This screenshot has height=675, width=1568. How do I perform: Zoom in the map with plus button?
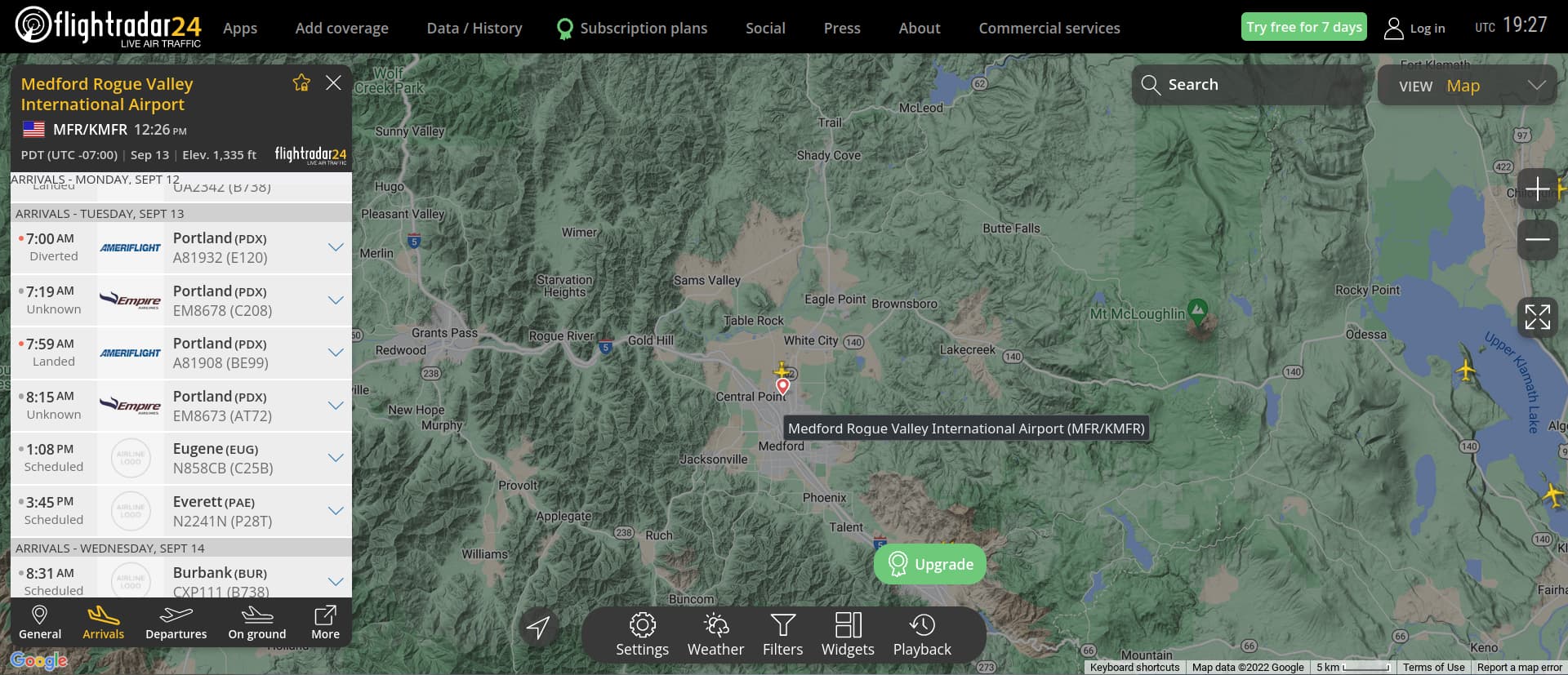(1537, 189)
